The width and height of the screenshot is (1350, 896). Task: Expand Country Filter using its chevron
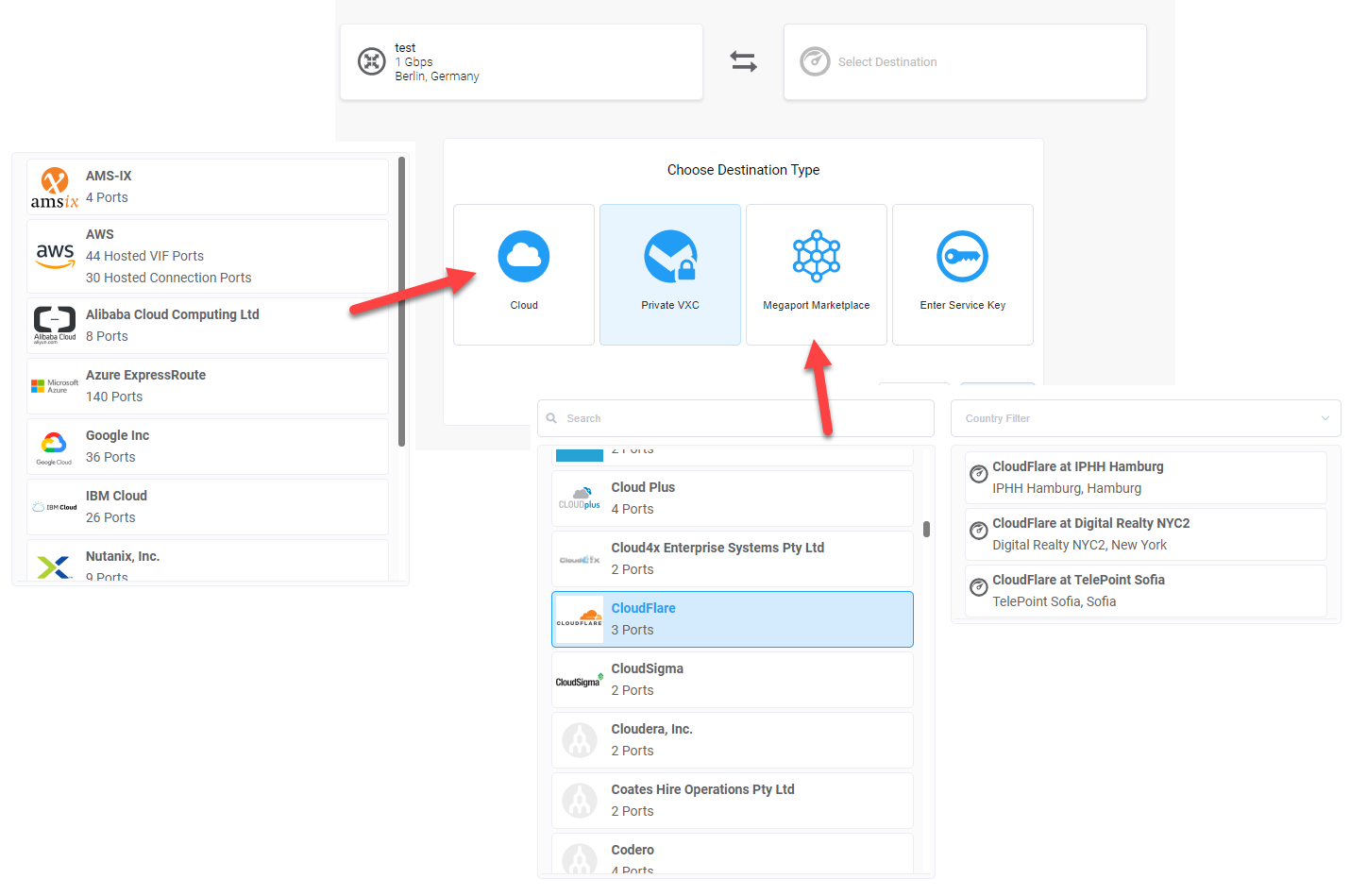[x=1325, y=418]
